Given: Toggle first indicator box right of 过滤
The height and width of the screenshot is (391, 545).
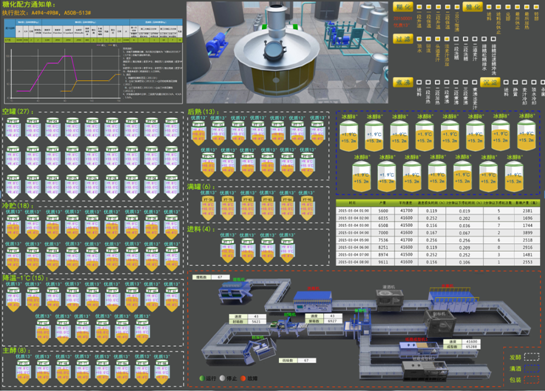Looking at the screenshot, I should pyautogui.click(x=419, y=39).
